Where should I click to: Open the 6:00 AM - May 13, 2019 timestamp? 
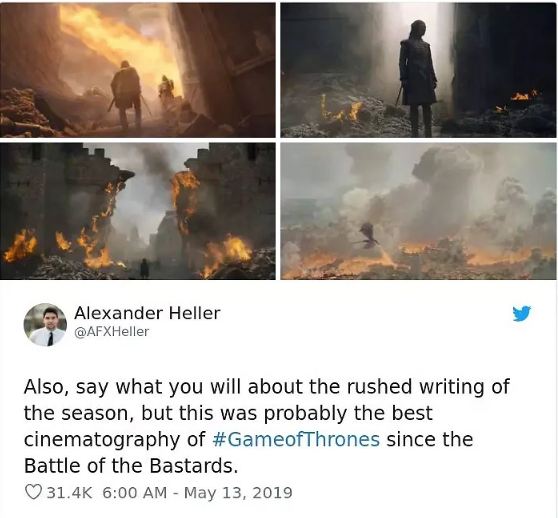pos(198,492)
